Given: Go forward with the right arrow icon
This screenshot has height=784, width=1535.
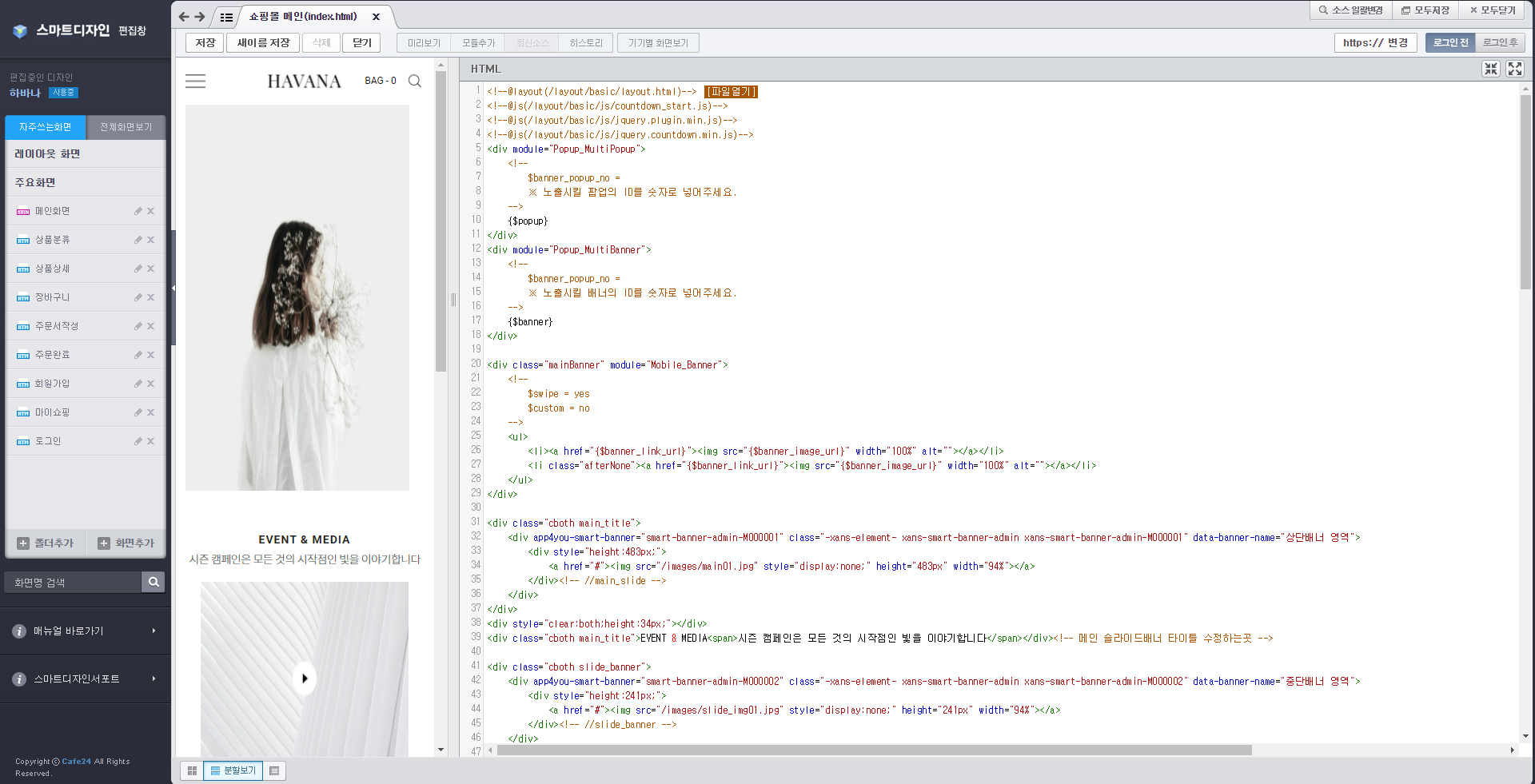Looking at the screenshot, I should (x=200, y=16).
